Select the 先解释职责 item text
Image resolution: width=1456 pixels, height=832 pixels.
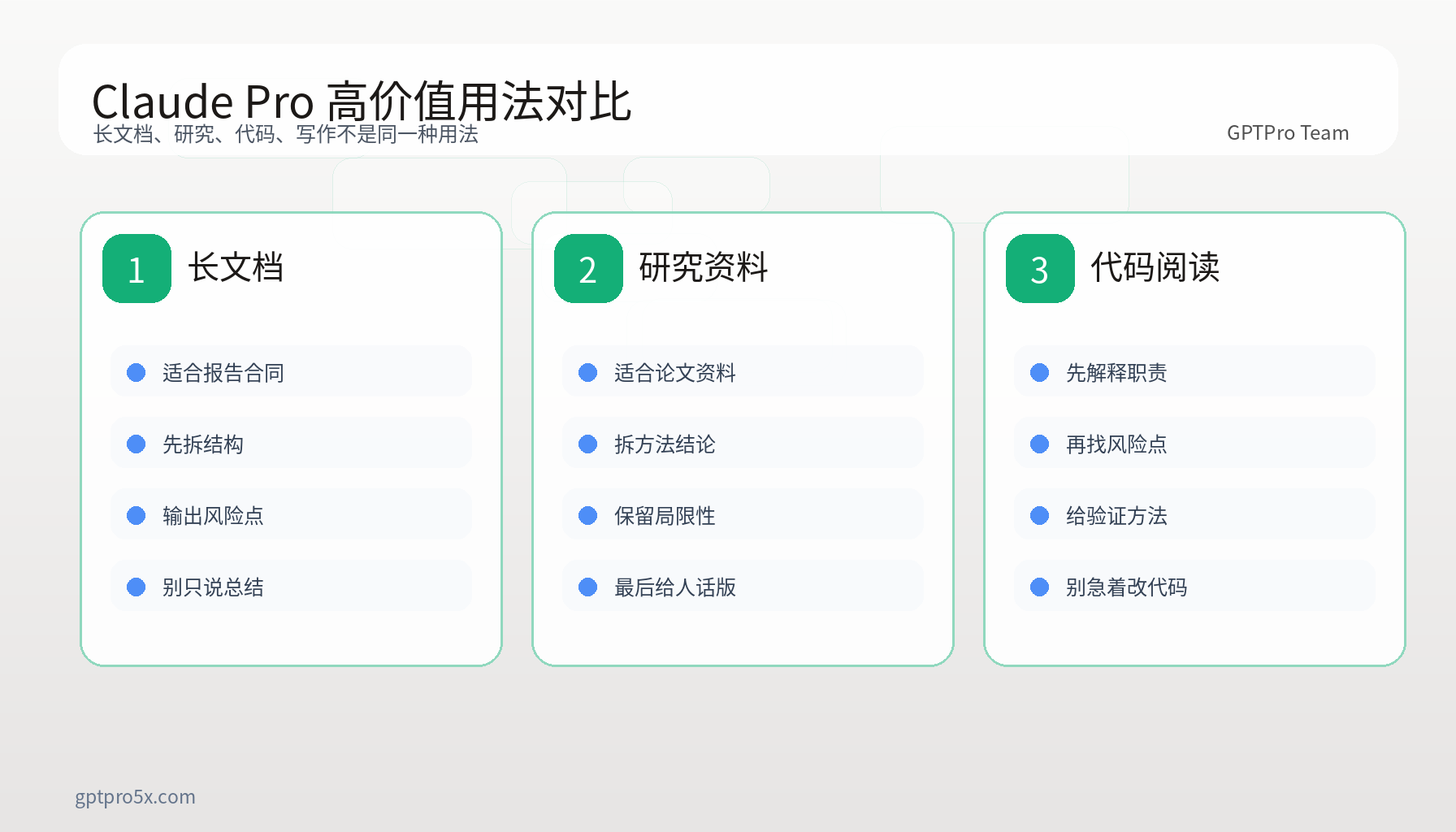pyautogui.click(x=1116, y=373)
